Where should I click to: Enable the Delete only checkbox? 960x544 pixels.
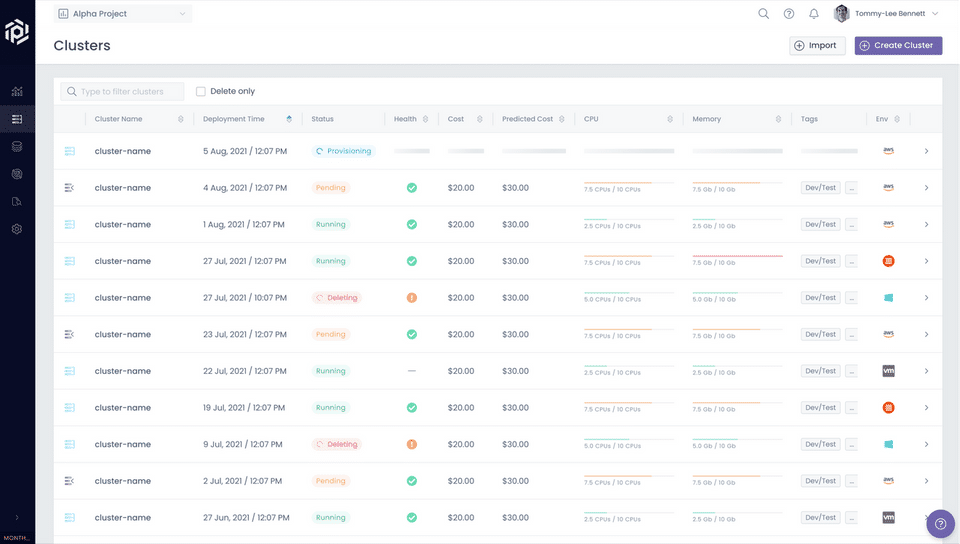tap(200, 91)
